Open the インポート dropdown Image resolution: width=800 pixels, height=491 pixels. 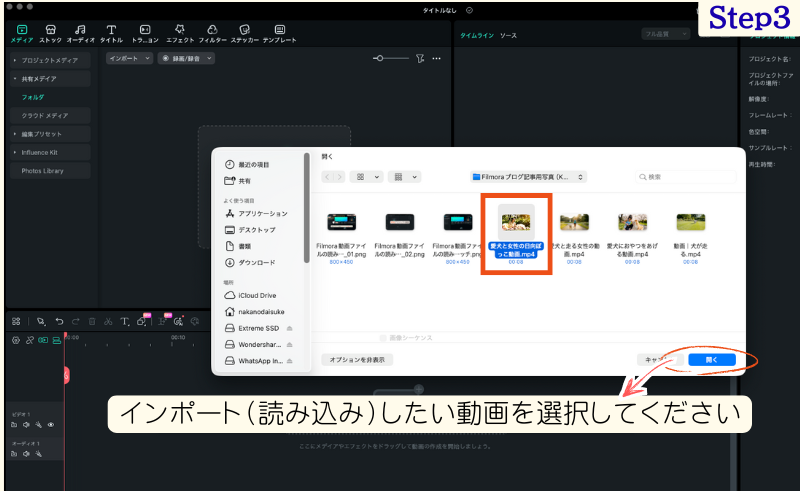(x=129, y=59)
